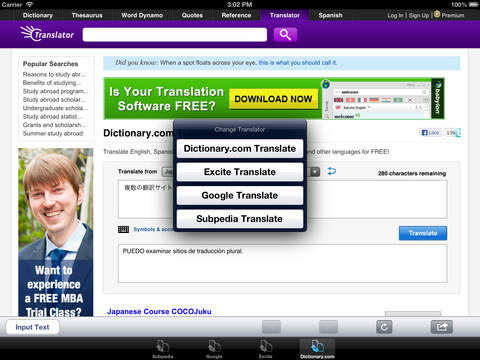Choose Excite Translate in the popup
The image size is (480, 360).
[240, 172]
